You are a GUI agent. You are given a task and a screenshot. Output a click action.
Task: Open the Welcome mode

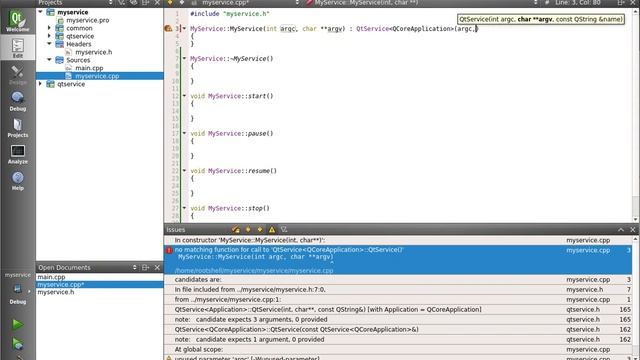(18, 21)
